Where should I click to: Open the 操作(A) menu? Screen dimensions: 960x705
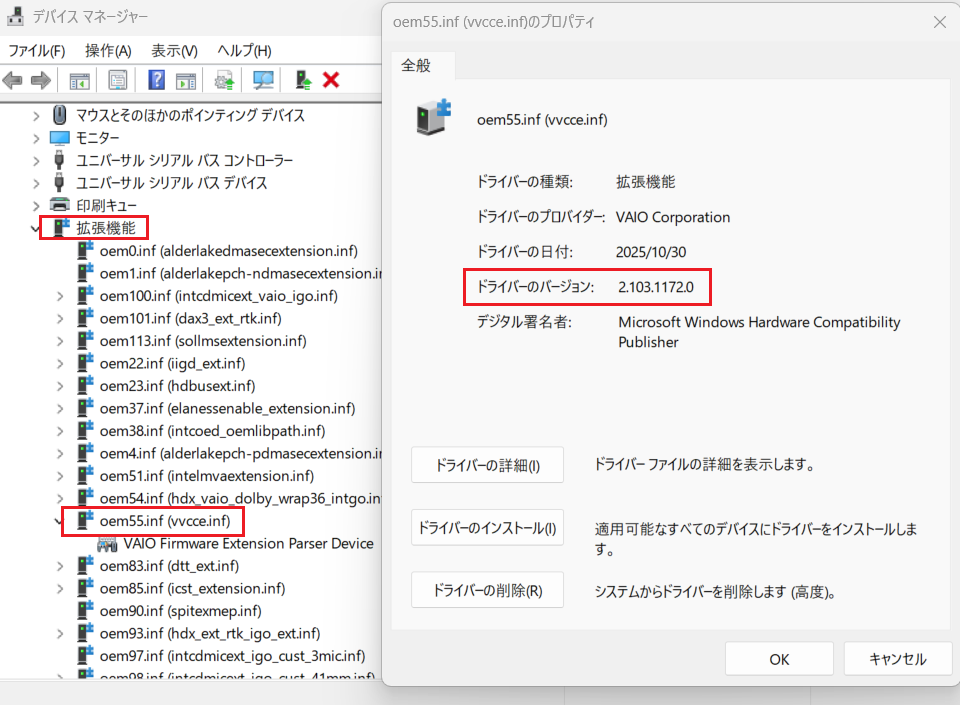click(108, 51)
